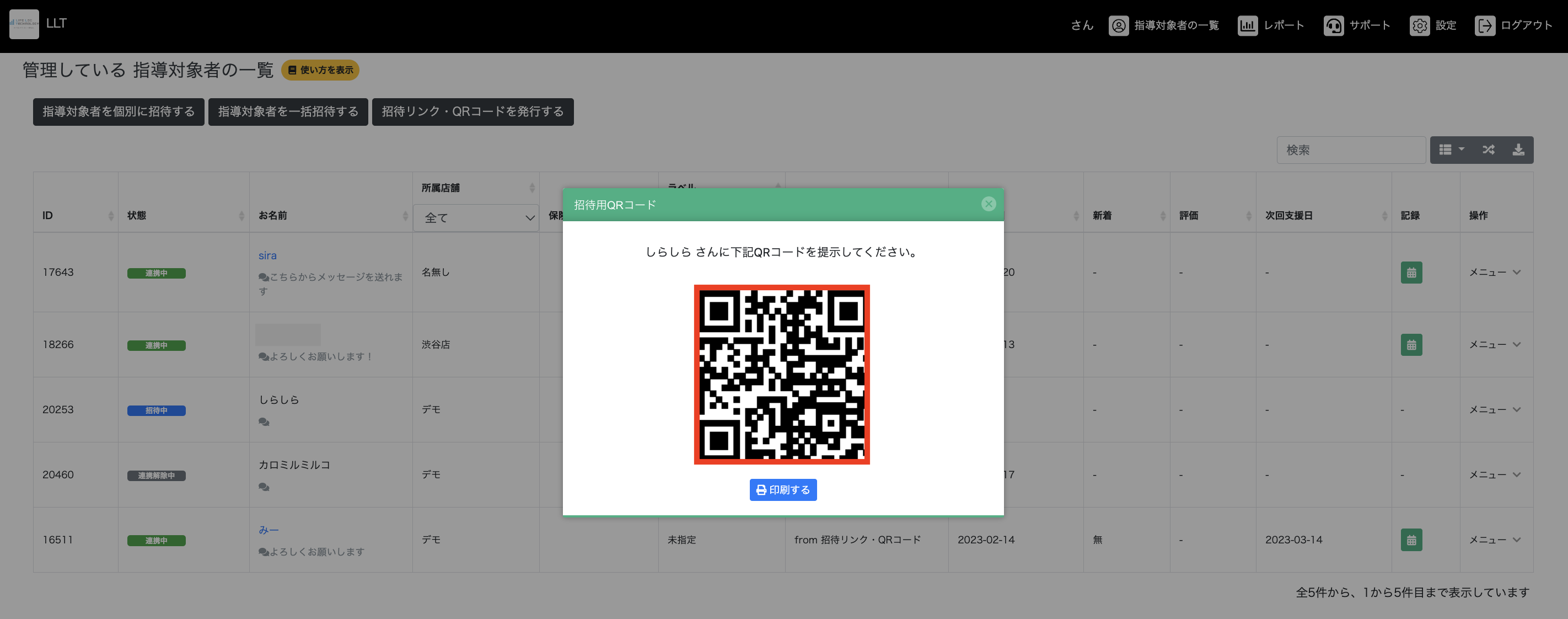Click the download export toolbar icon
The width and height of the screenshot is (1568, 619).
point(1519,150)
